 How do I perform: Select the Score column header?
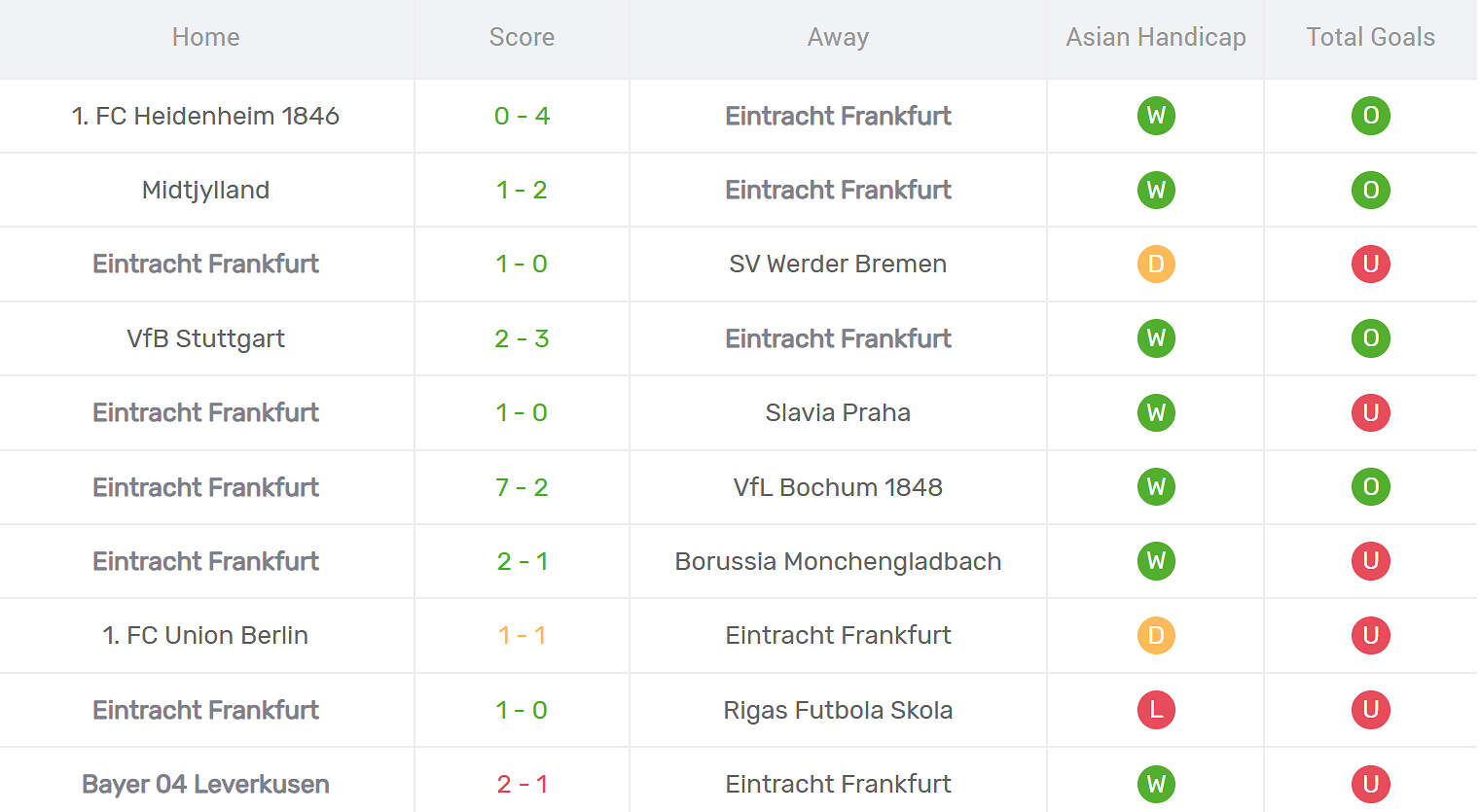tap(522, 37)
